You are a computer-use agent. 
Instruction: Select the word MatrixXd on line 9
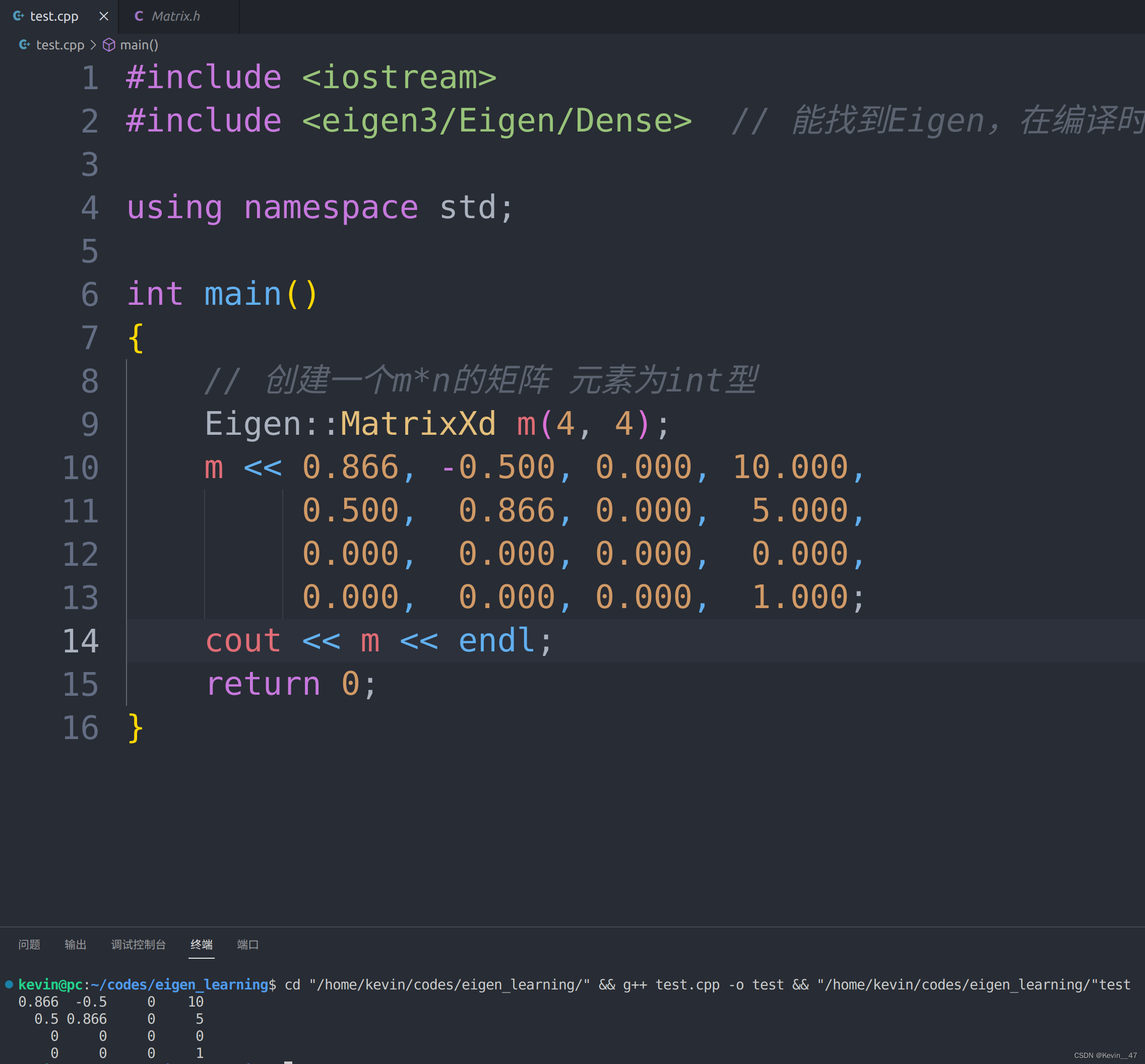(418, 424)
